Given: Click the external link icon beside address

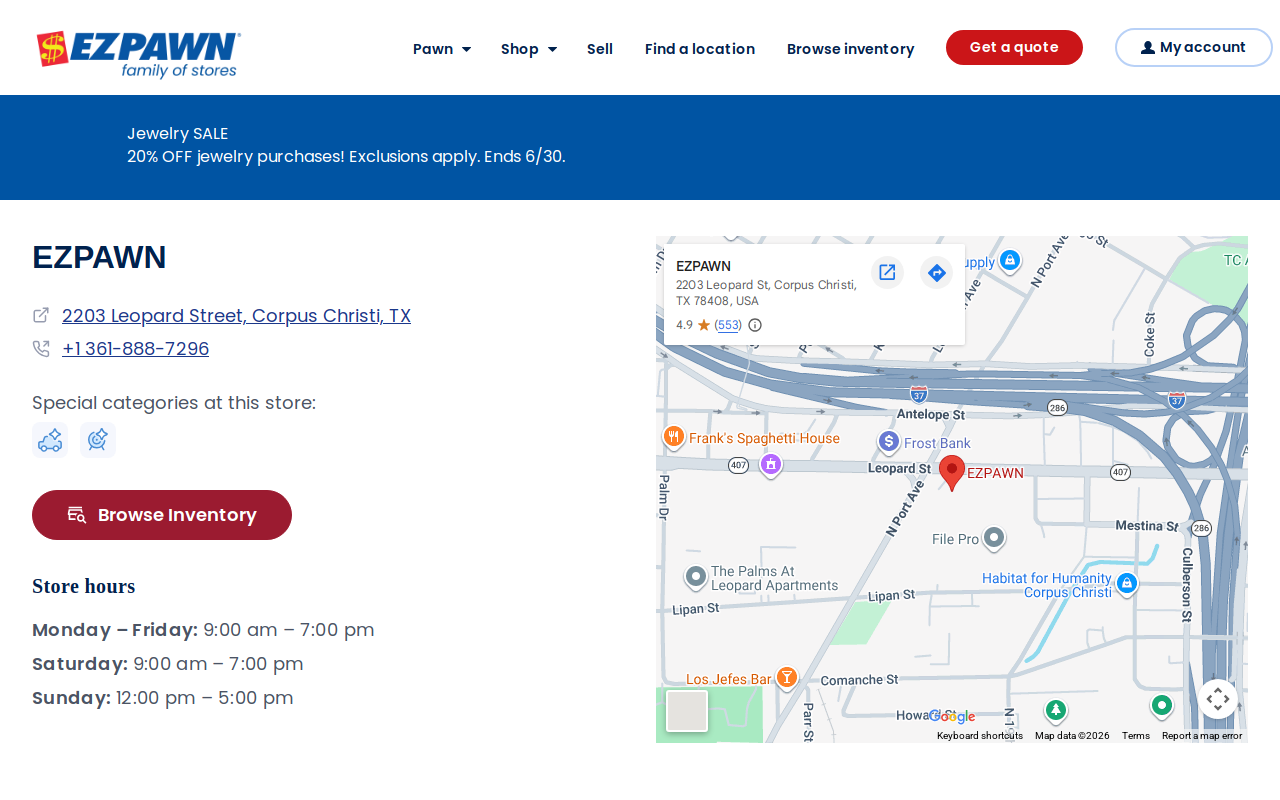Looking at the screenshot, I should 41,315.
